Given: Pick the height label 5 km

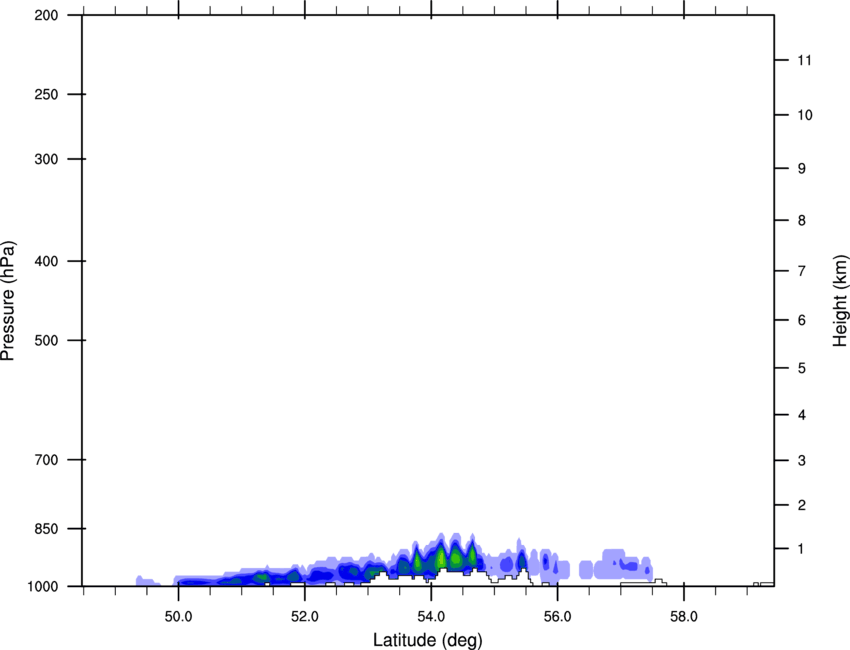Looking at the screenshot, I should pyautogui.click(x=802, y=369).
